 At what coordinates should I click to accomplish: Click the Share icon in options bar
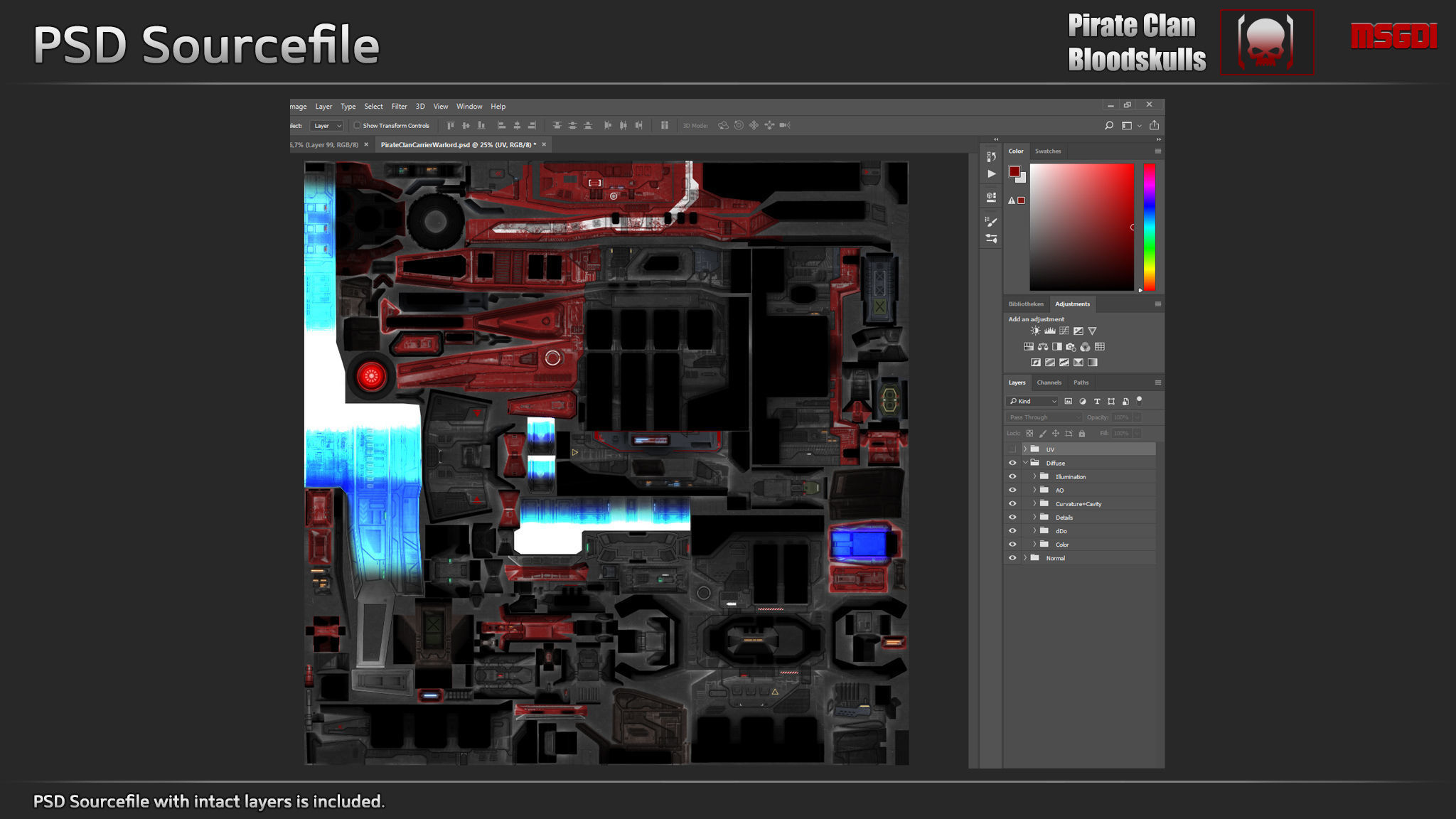tap(1154, 125)
